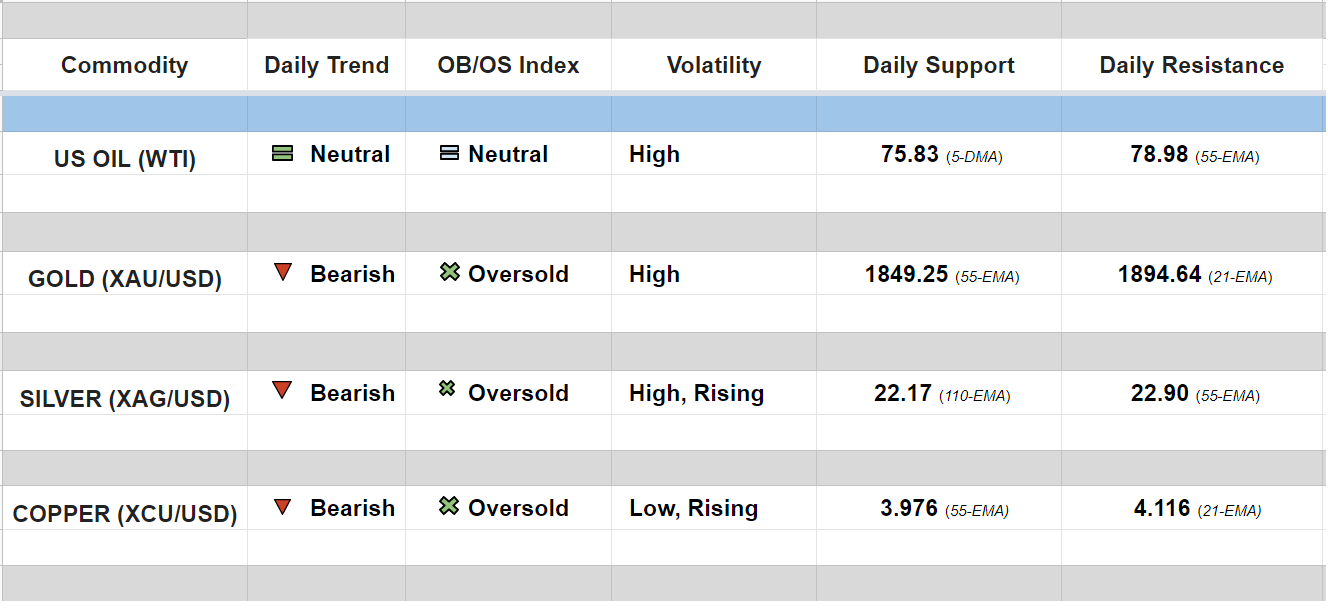Select the Daily Trend column header
This screenshot has width=1328, height=608.
click(x=326, y=66)
